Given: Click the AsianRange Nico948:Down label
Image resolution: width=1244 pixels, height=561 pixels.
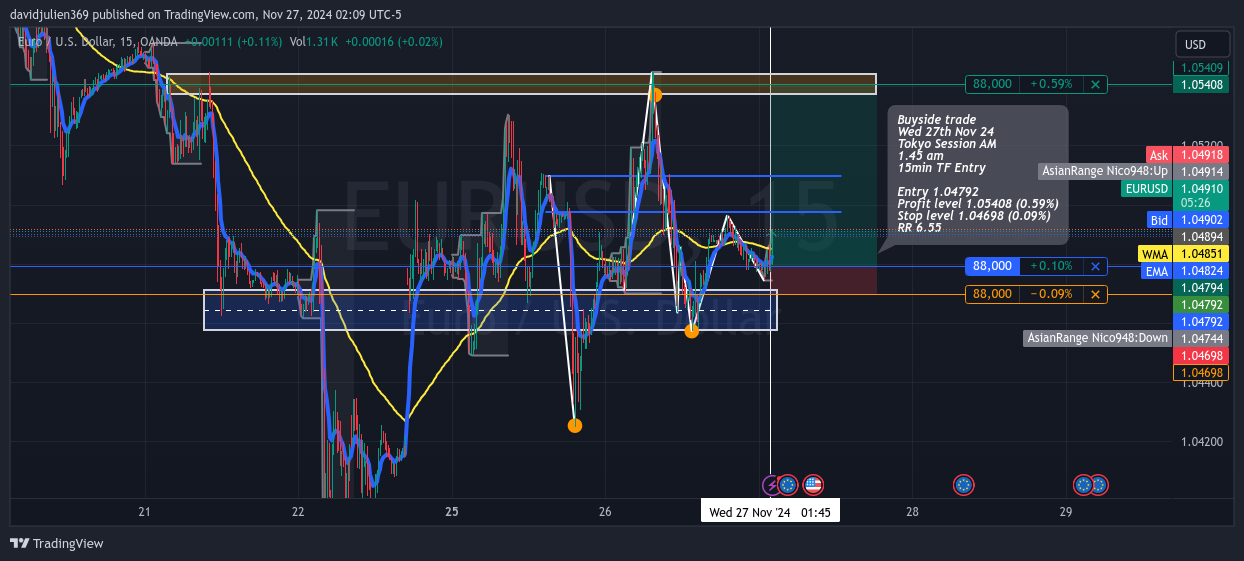Looking at the screenshot, I should 1098,338.
